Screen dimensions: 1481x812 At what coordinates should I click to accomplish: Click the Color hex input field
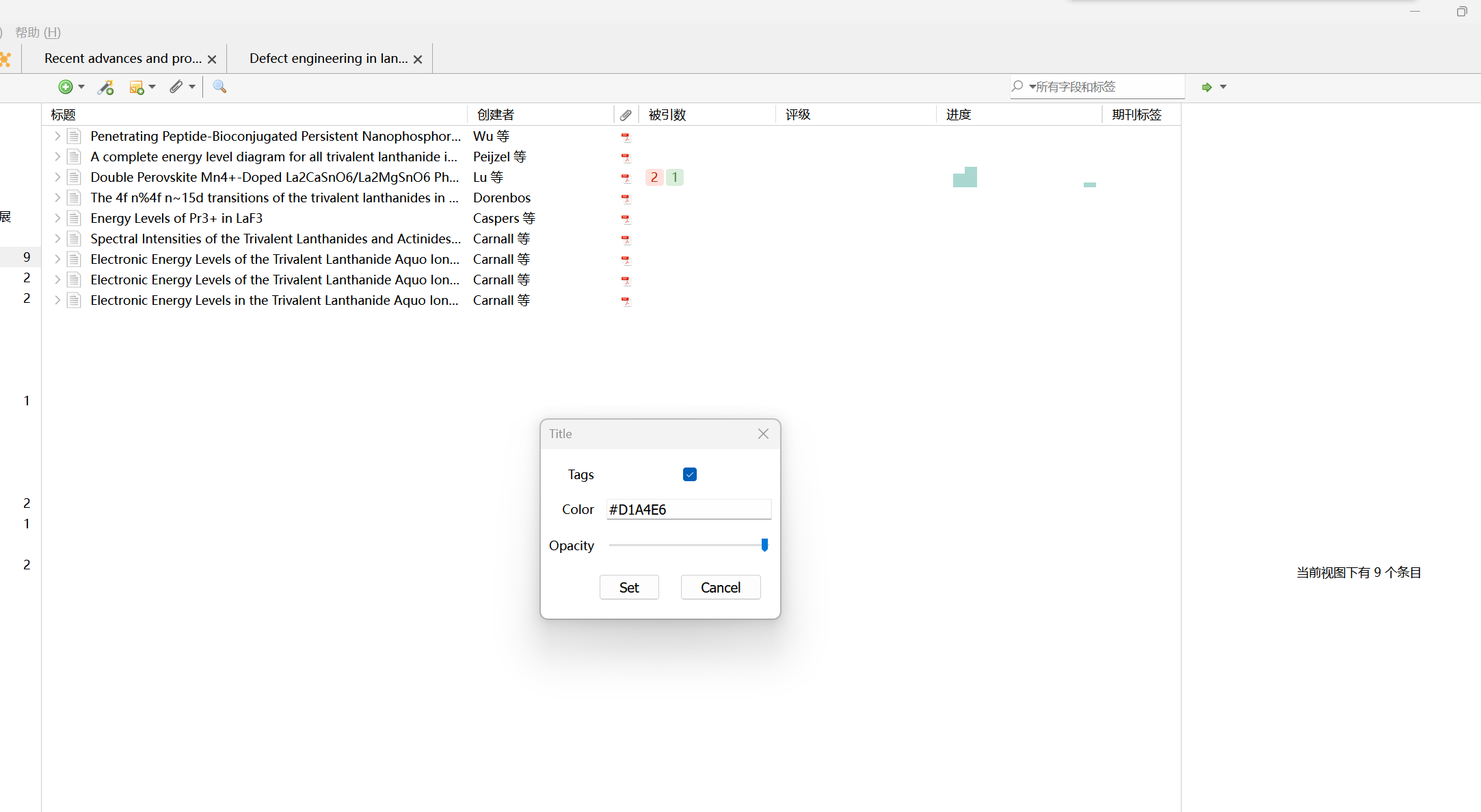(x=688, y=509)
